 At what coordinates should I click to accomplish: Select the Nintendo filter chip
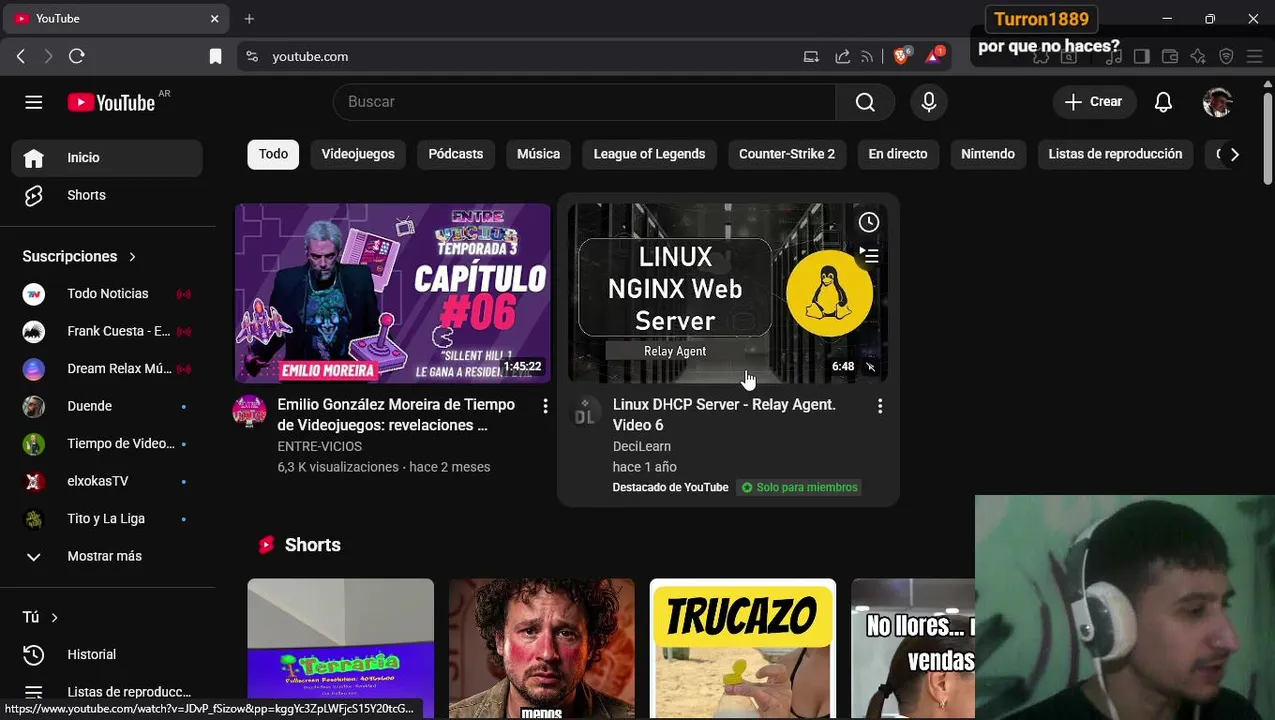[988, 154]
